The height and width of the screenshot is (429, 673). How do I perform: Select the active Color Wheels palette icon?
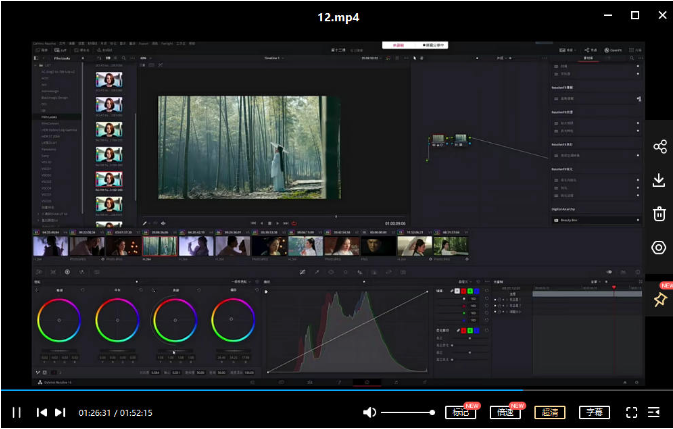click(67, 272)
